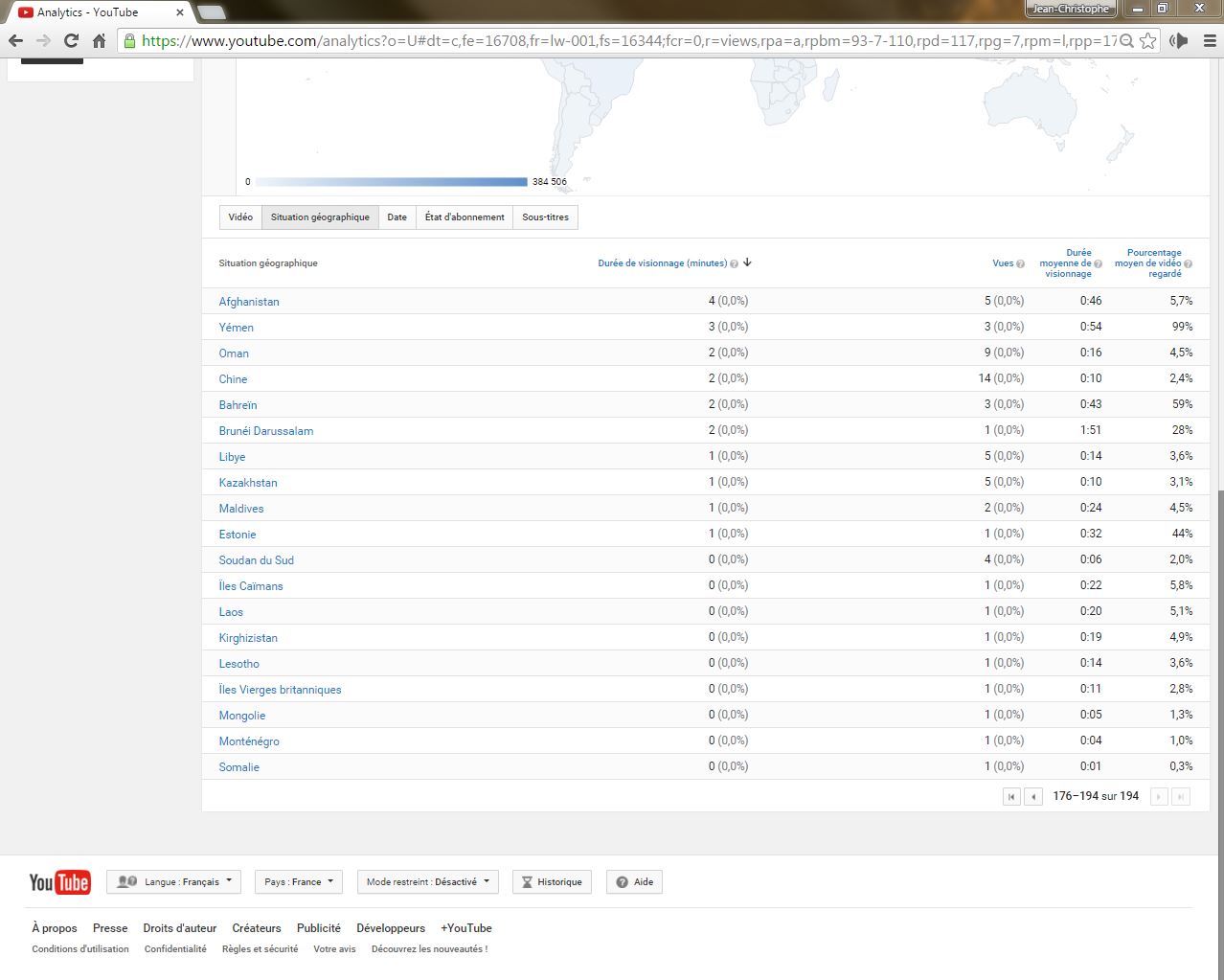
Task: Click the YouTube logo in footer
Action: coord(59,882)
